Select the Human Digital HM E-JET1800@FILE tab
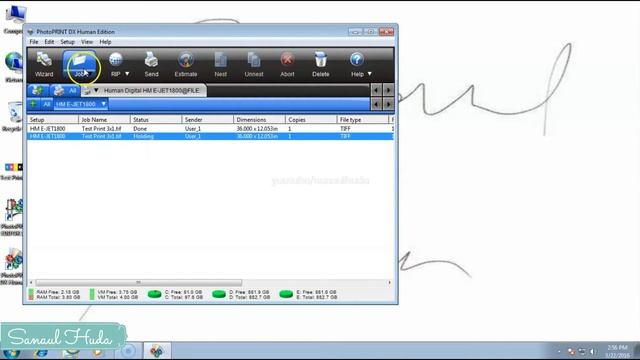This screenshot has width=640, height=360. tap(151, 90)
